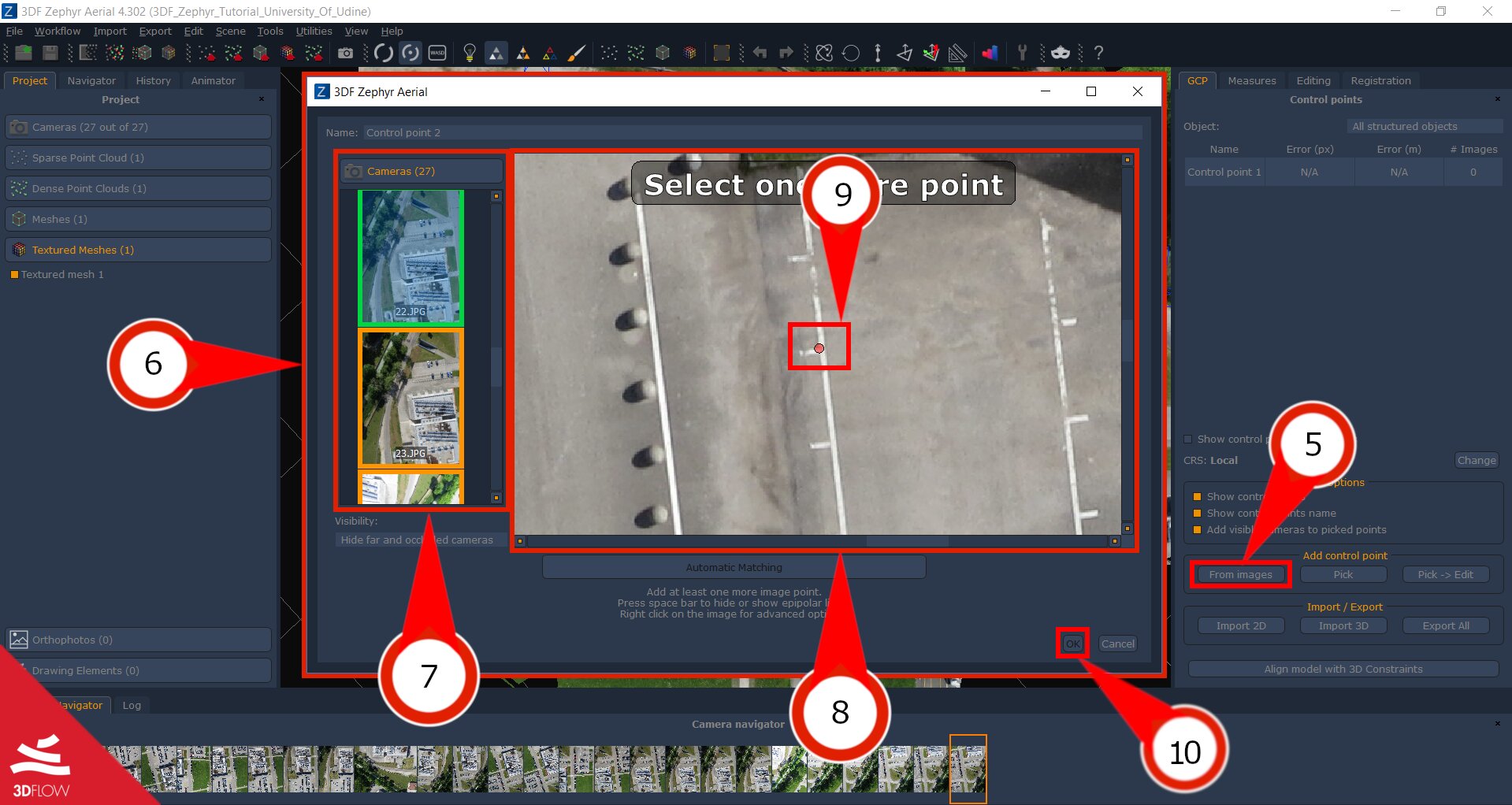
Task: Expand the Orthophotos (0) section
Action: coord(138,640)
